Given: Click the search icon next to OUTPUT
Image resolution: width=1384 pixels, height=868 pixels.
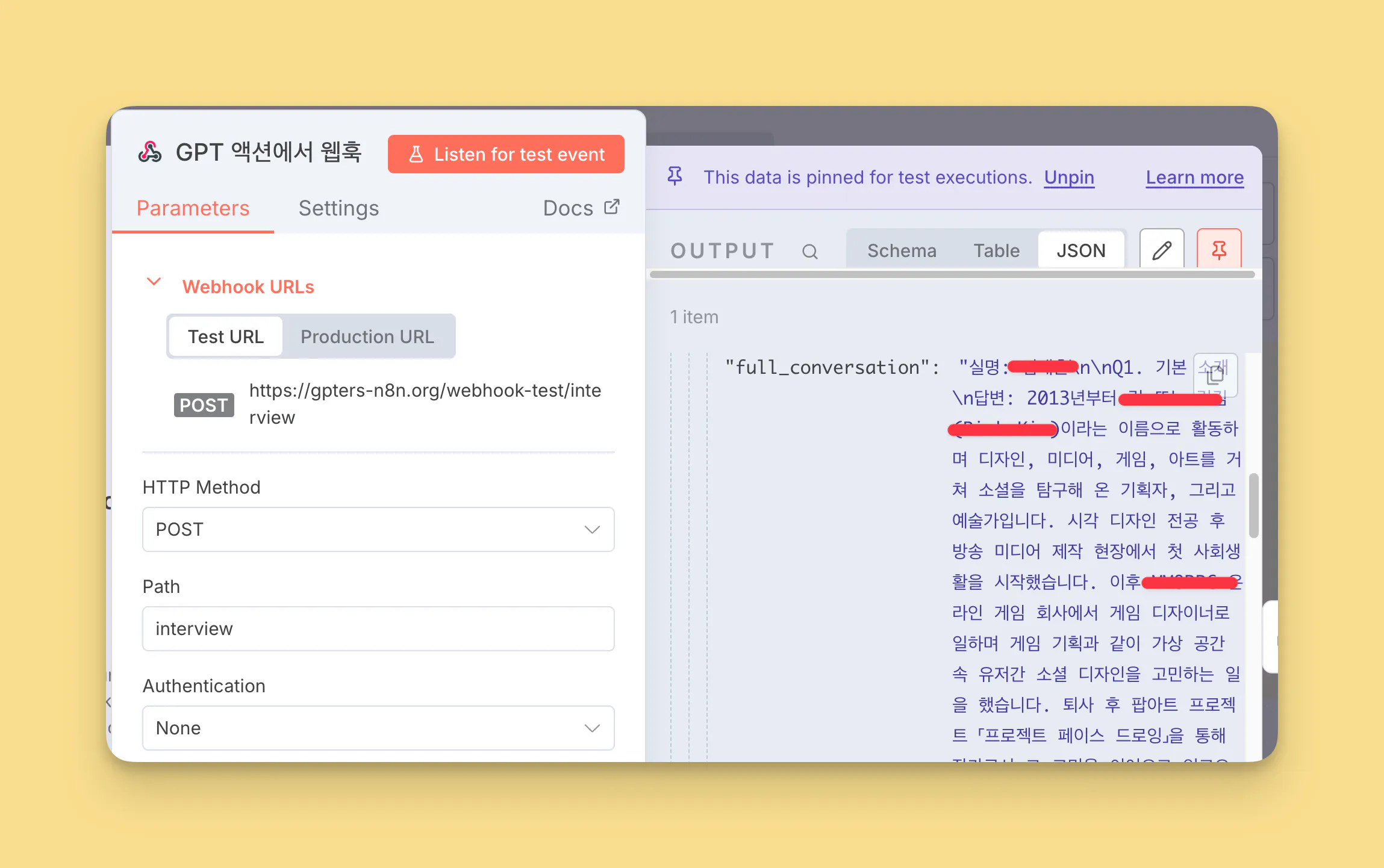Looking at the screenshot, I should click(810, 251).
